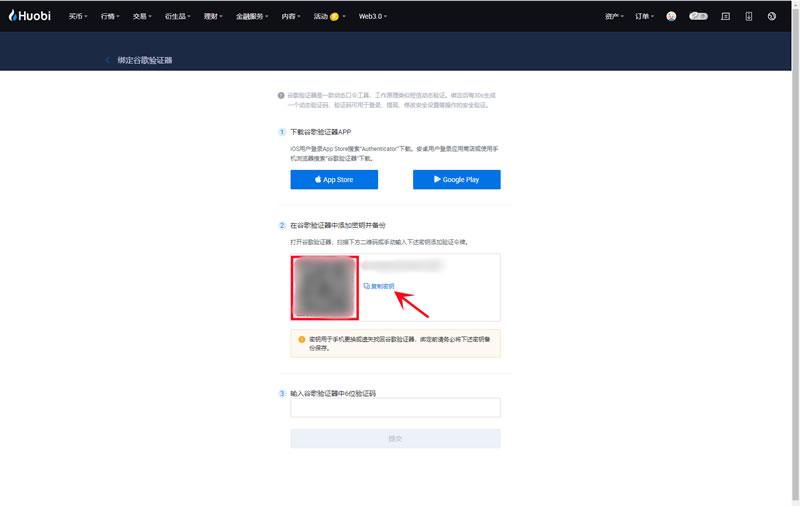Click the Huobi logo

click(x=30, y=16)
